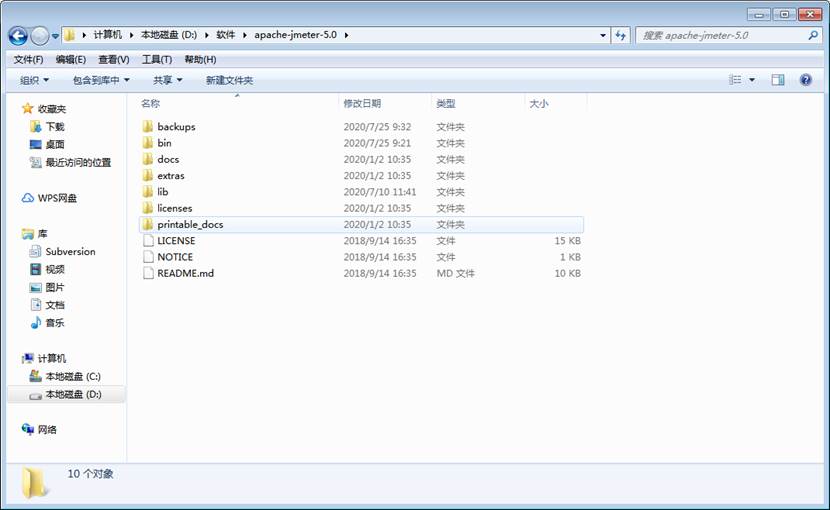Open the 视频 library
This screenshot has width=830, height=510.
(55, 270)
